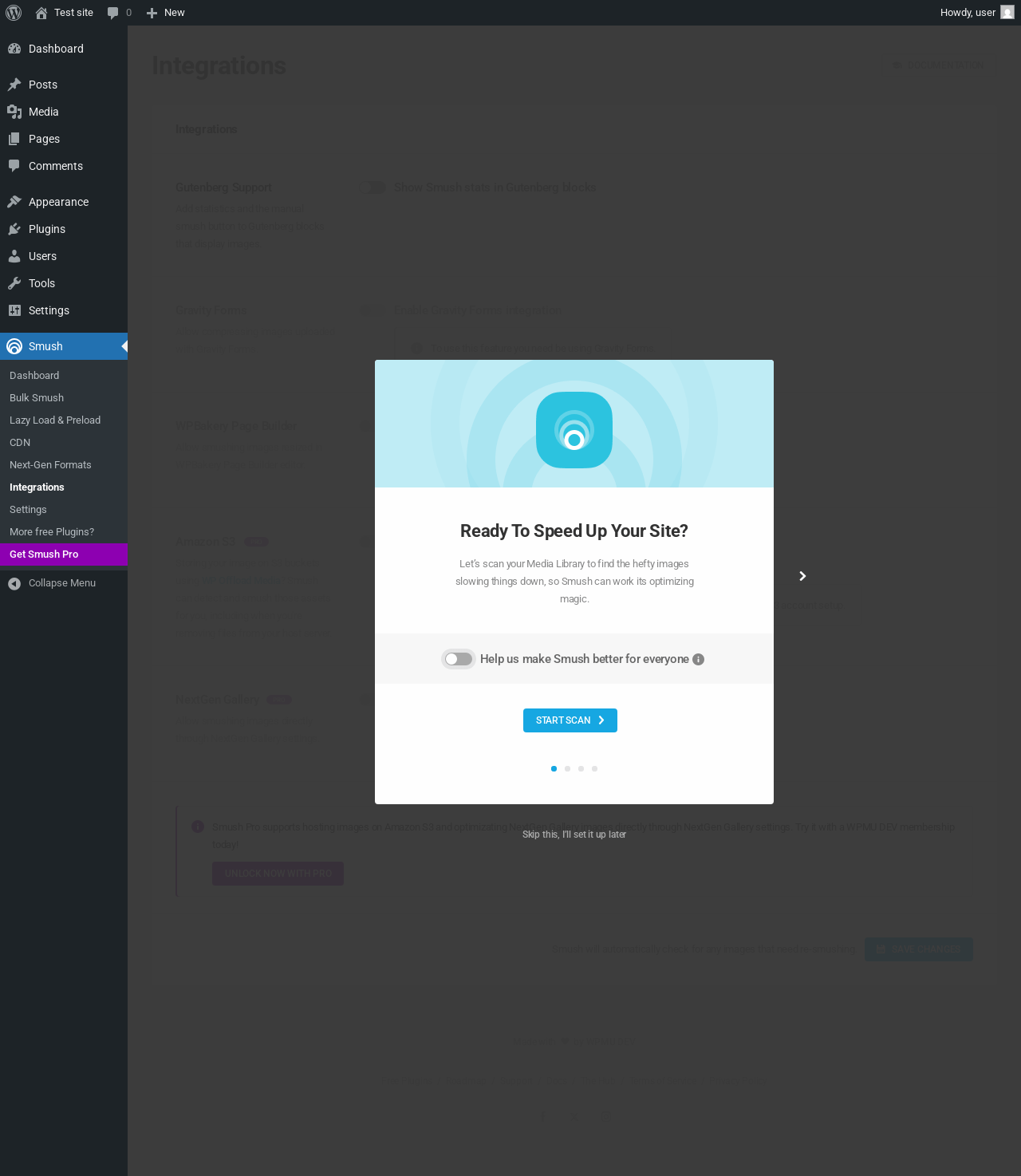Open the Smush top-level menu item
The width and height of the screenshot is (1021, 1176).
click(64, 346)
